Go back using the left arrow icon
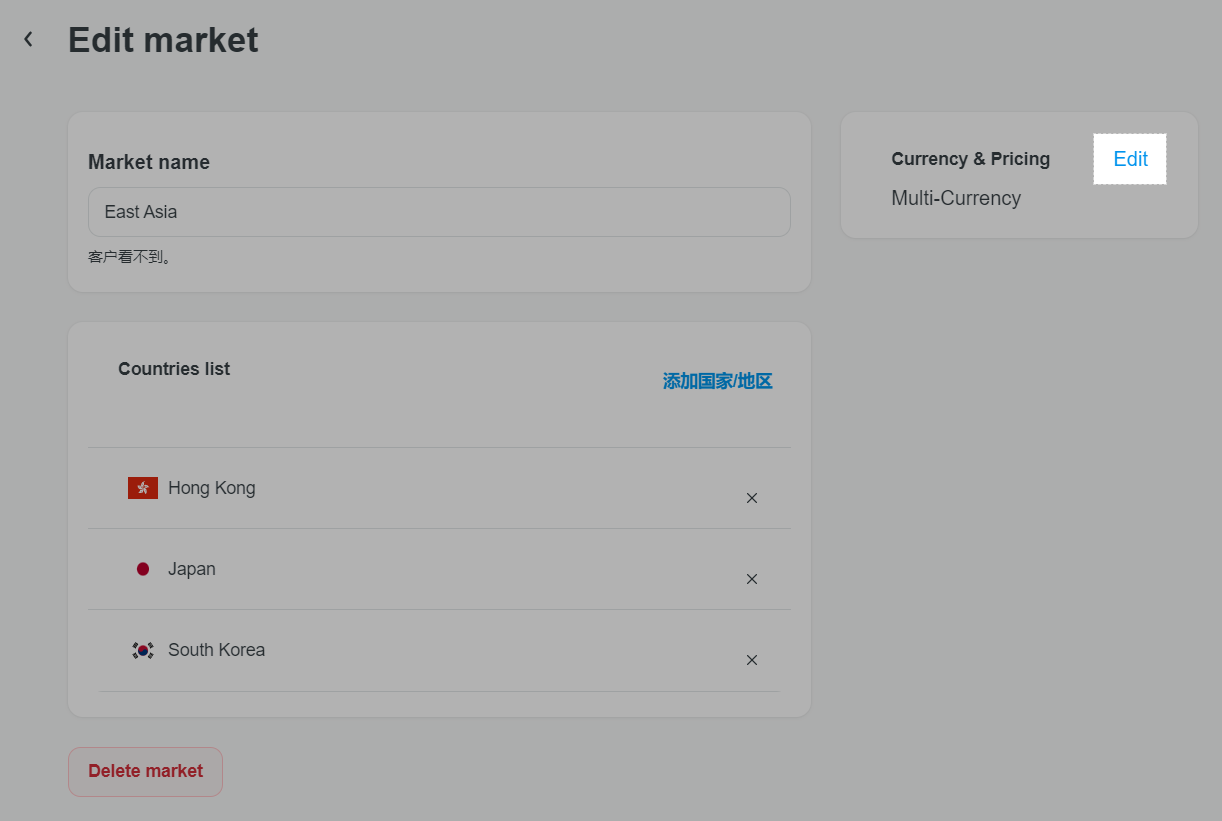Screen dimensions: 1222x821 coord(29,39)
